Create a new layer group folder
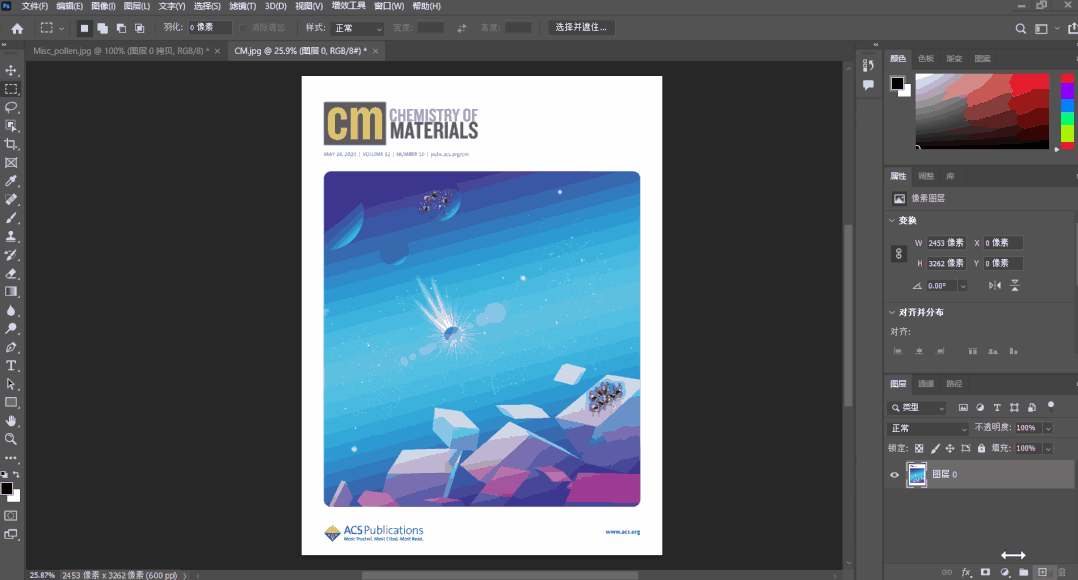 point(1024,572)
